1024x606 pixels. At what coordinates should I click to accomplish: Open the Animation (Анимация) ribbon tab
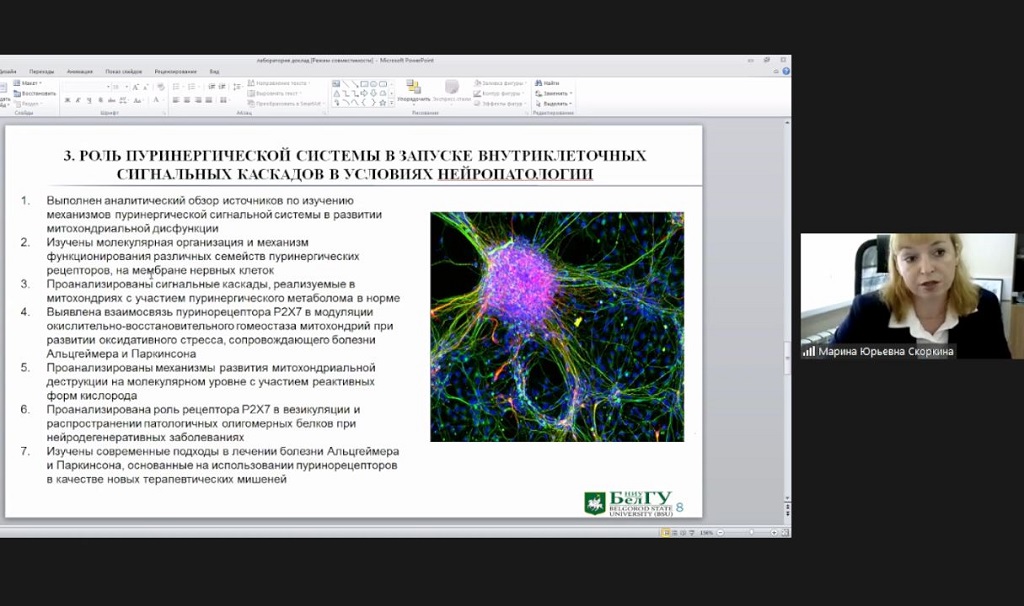pyautogui.click(x=79, y=72)
